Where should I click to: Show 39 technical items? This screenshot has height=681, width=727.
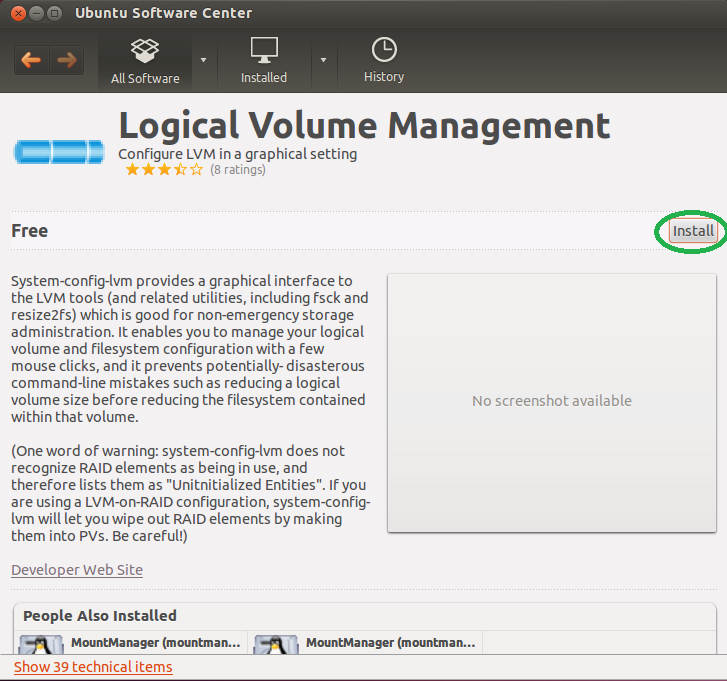pyautogui.click(x=93, y=667)
